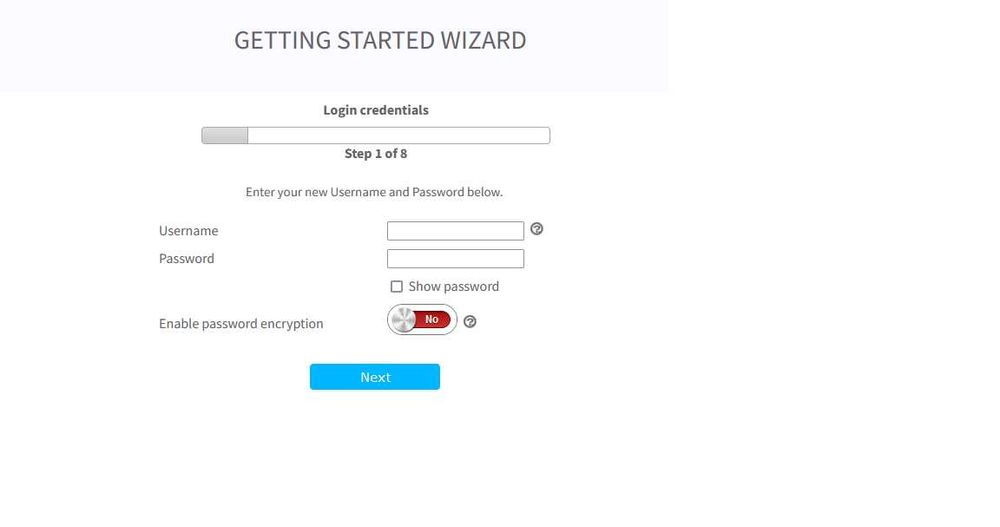
Task: Open help icon next to encryption toggle
Action: [470, 322]
